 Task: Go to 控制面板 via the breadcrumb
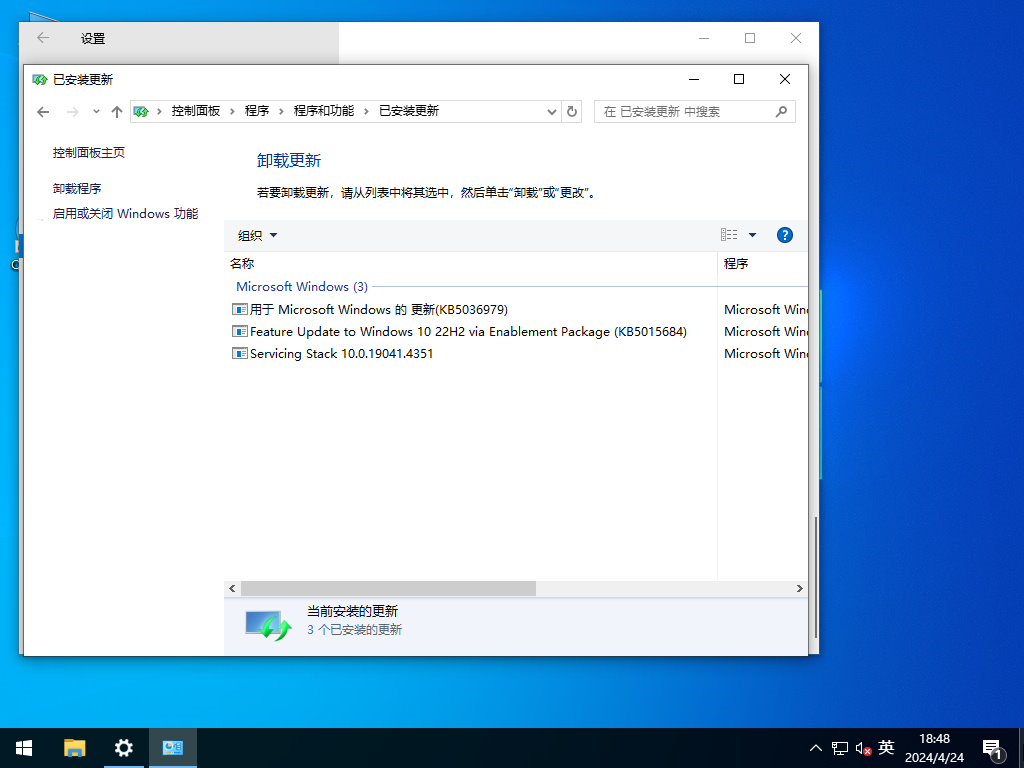pos(195,111)
